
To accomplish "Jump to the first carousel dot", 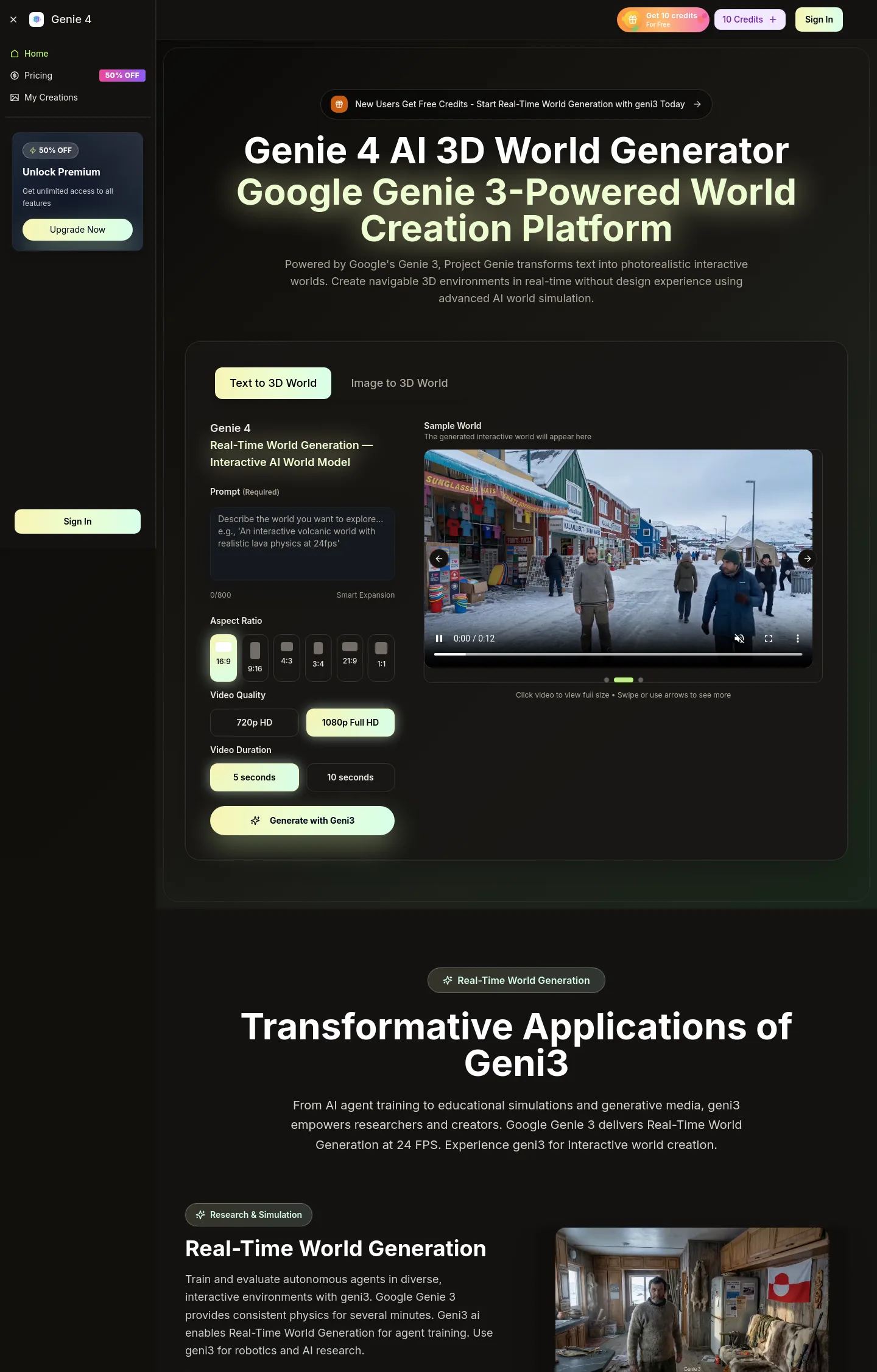I will [607, 680].
